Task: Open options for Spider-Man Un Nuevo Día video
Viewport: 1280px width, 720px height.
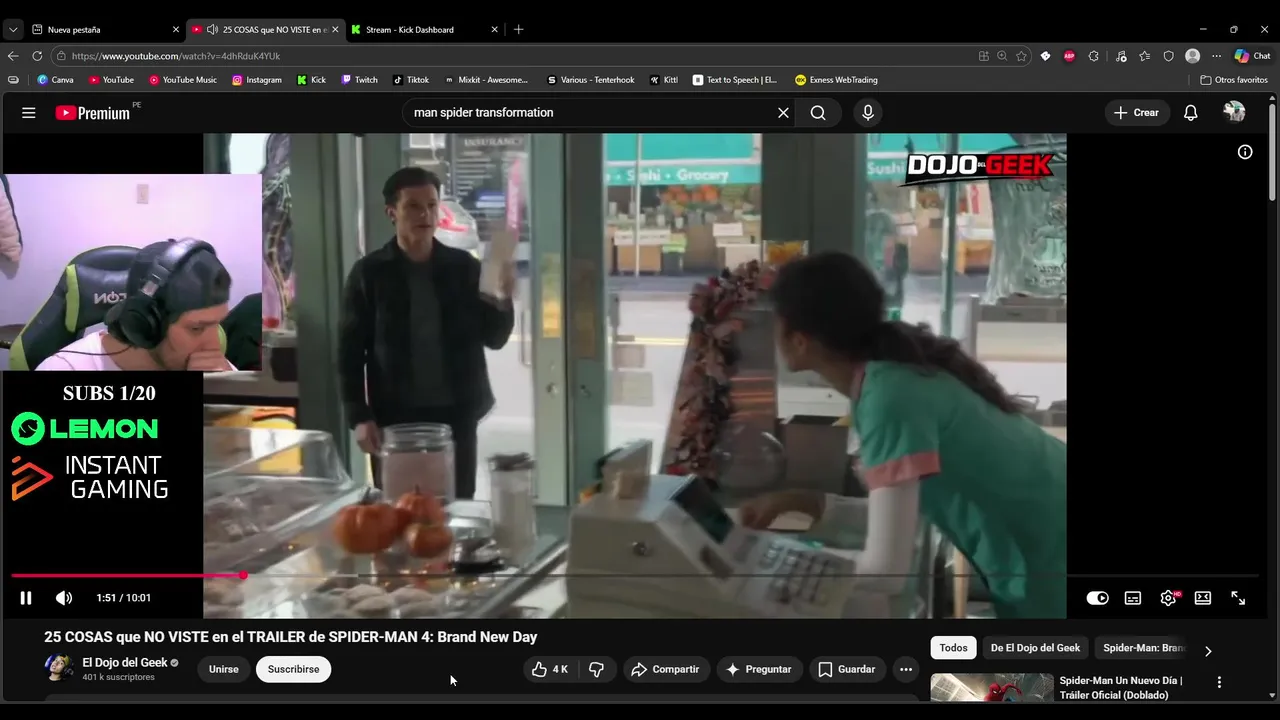Action: click(x=1219, y=682)
